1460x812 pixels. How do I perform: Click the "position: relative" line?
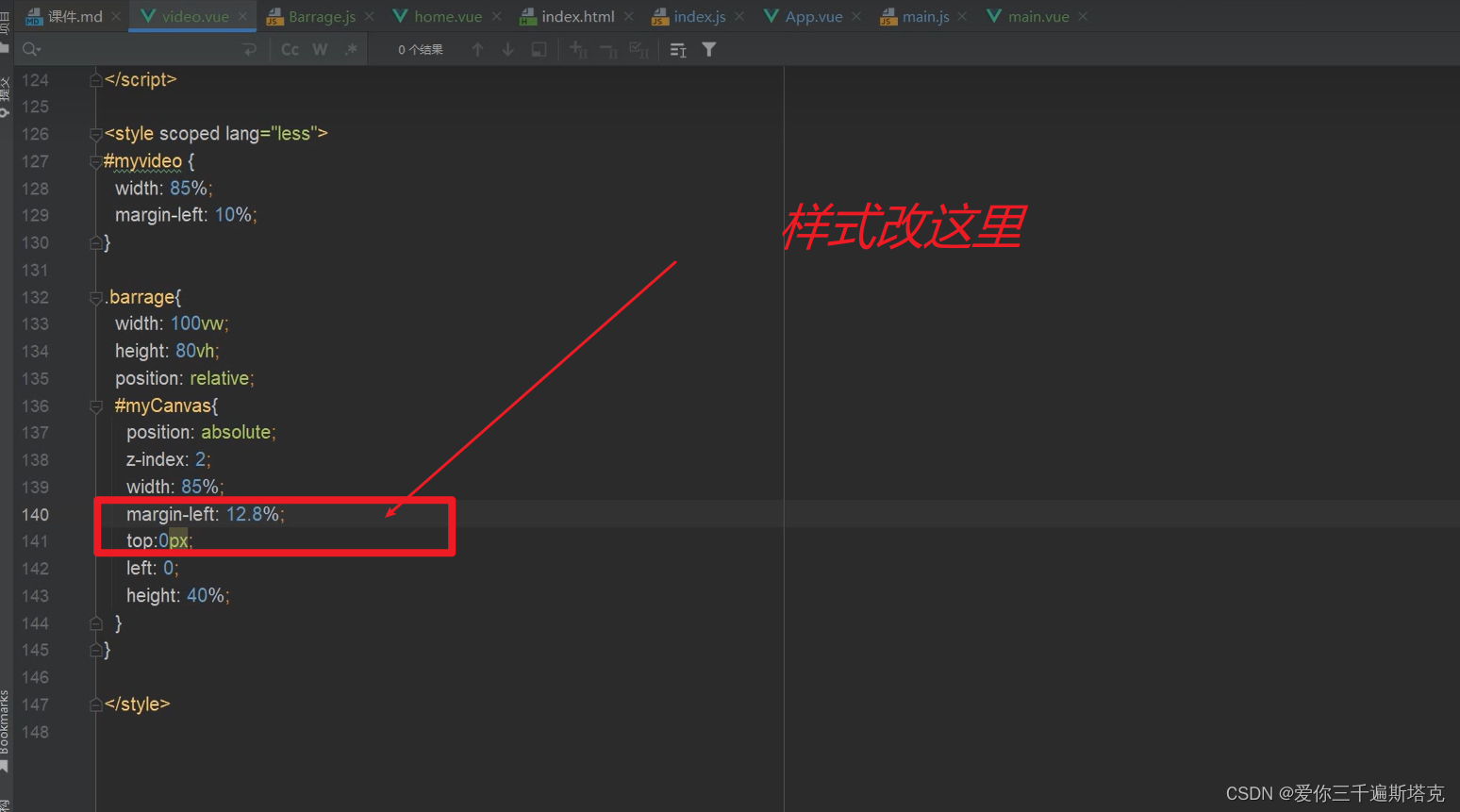click(x=185, y=378)
